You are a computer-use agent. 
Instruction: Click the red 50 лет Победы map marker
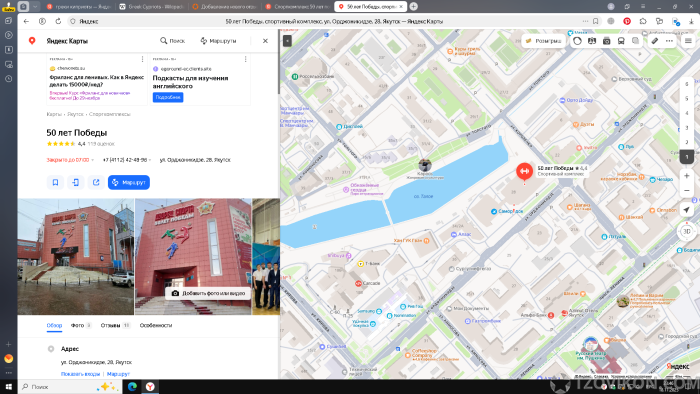(524, 172)
